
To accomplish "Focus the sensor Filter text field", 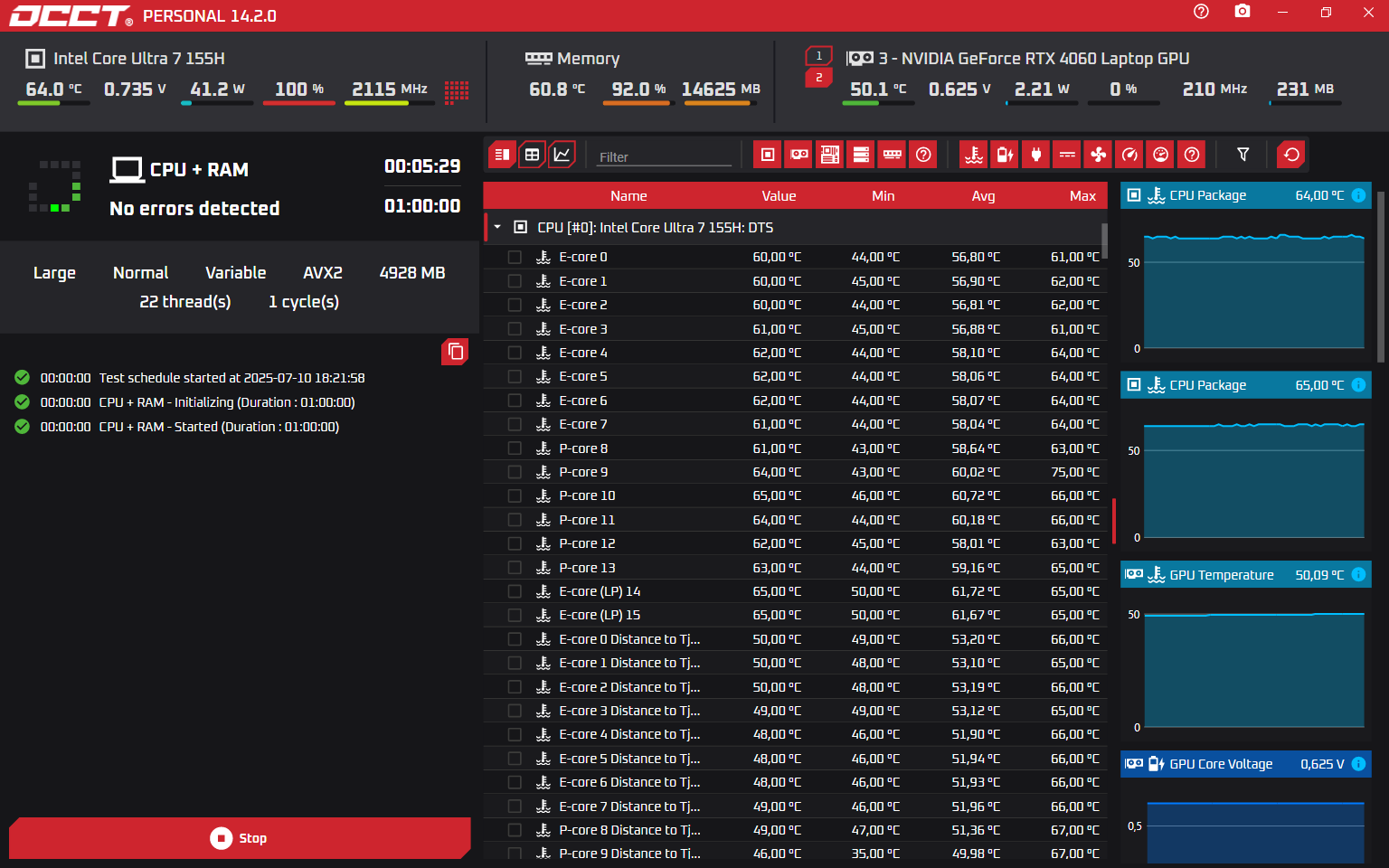I will (x=665, y=156).
